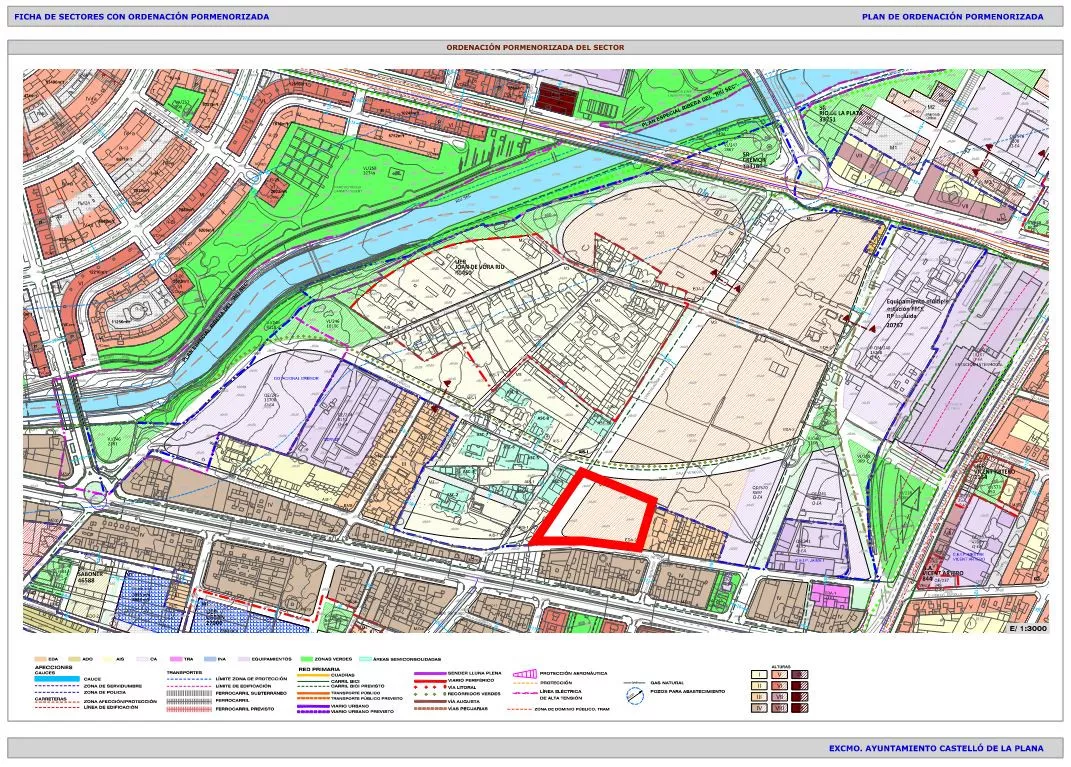Screen dimensions: 1071x767
Task: Click the Protección Aeronáutica cone symbol
Action: pos(526,675)
